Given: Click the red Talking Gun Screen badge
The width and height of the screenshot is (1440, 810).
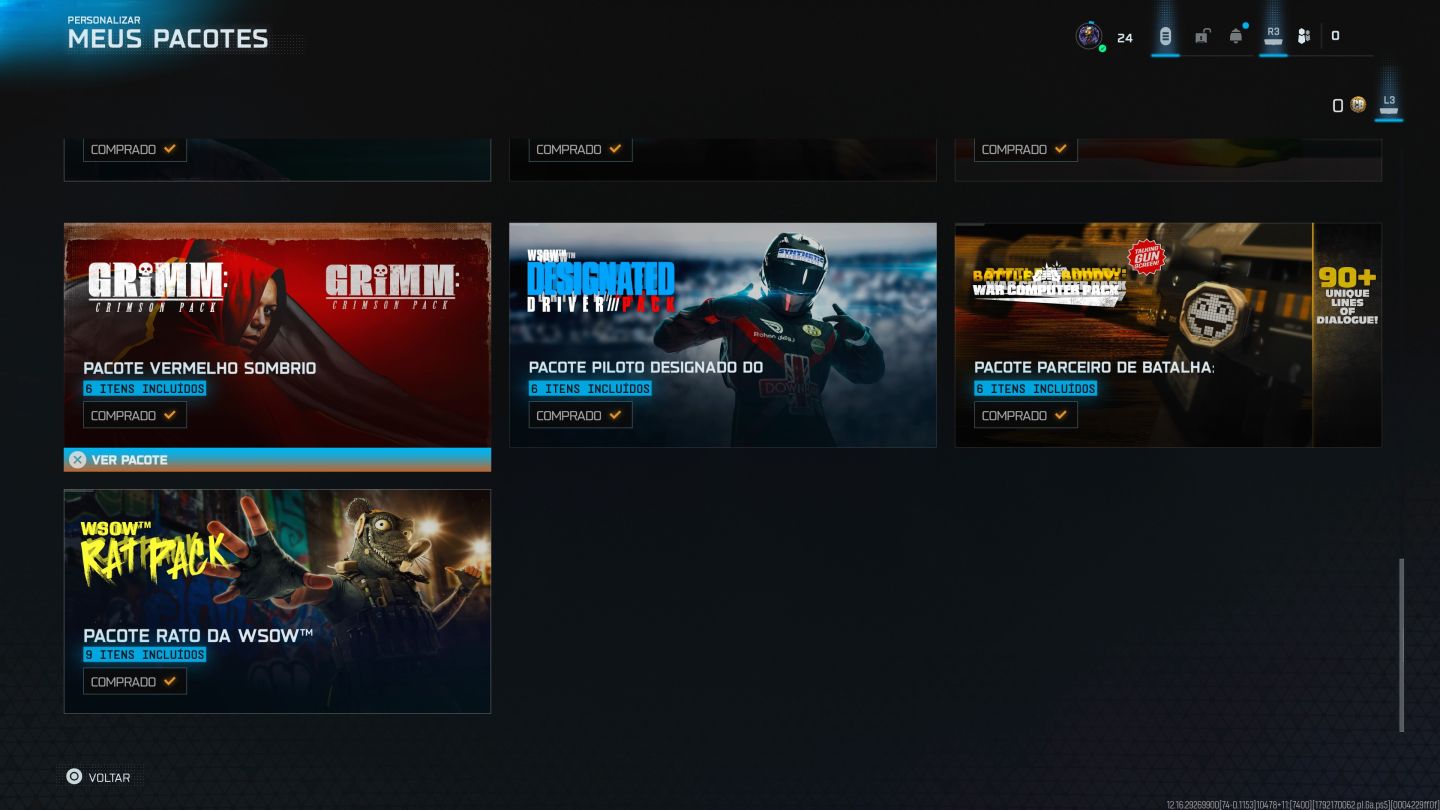Looking at the screenshot, I should click(1147, 257).
